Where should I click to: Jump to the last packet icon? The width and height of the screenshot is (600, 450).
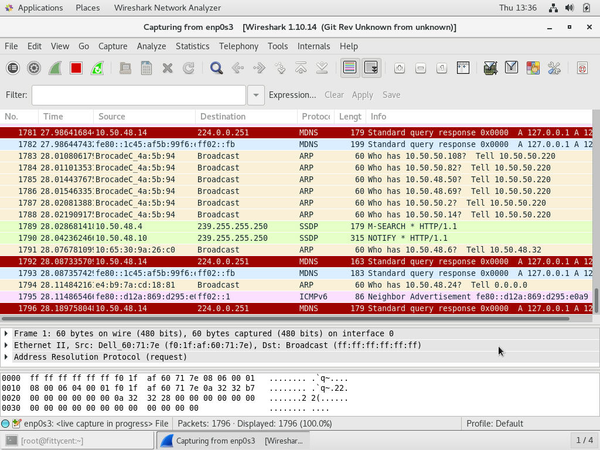(x=322, y=68)
